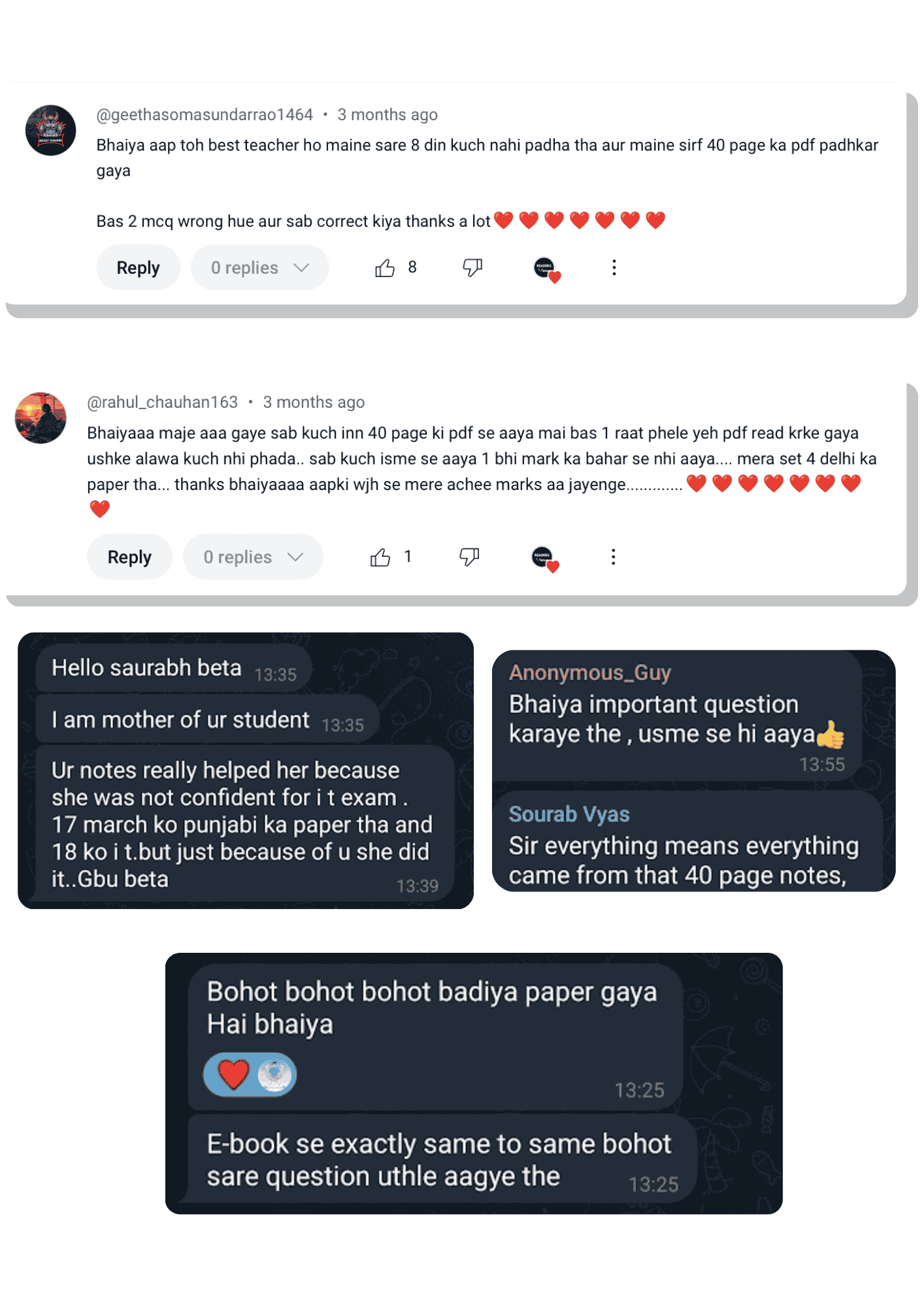
Task: Dislike the rahul_chauhan163 comment
Action: tap(469, 557)
